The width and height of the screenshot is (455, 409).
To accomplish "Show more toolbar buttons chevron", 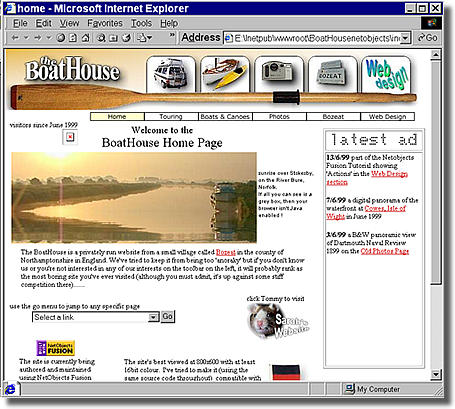I will (x=172, y=35).
